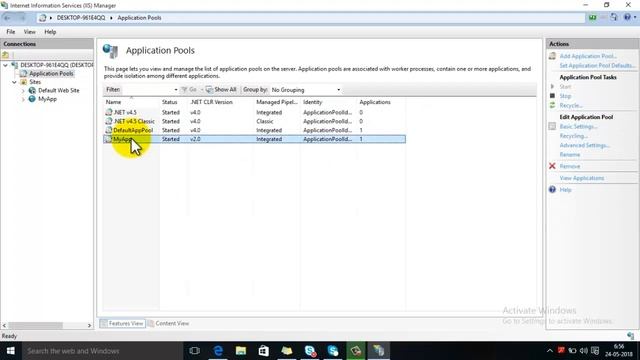Click the Stop pool task icon
Screen dimensions: 640x360
[552, 96]
